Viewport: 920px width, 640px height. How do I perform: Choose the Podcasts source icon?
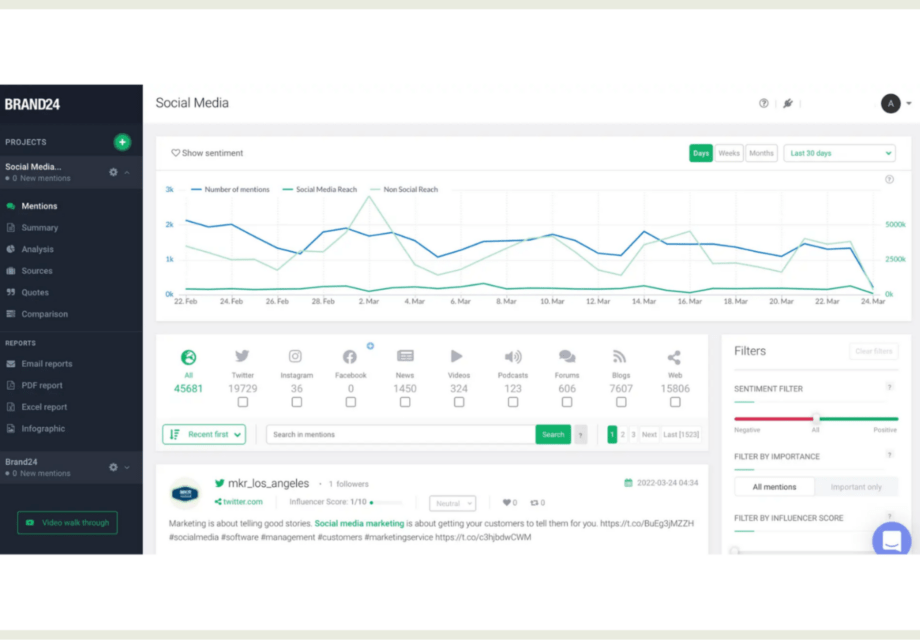513,356
